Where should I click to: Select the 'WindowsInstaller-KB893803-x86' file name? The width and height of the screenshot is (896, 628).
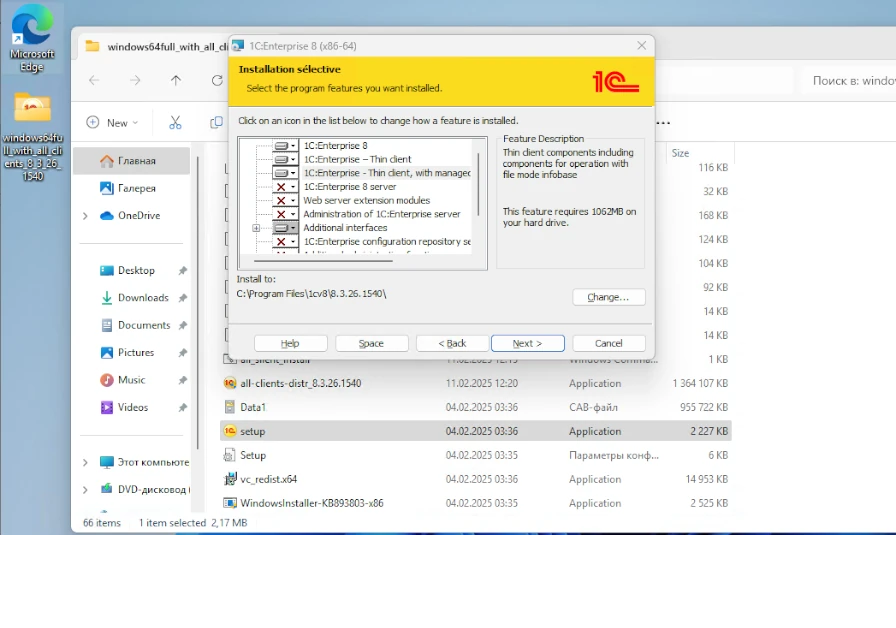coord(311,503)
